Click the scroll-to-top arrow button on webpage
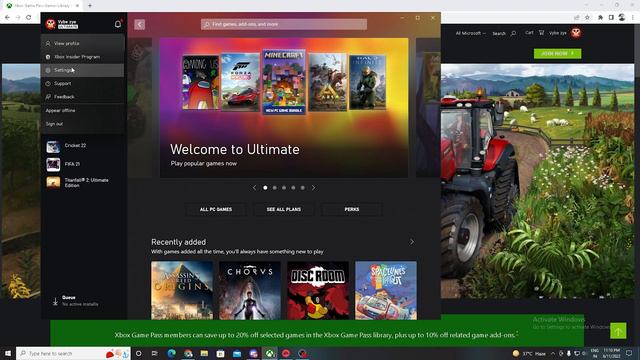Image resolution: width=640 pixels, height=360 pixels. coord(618,331)
